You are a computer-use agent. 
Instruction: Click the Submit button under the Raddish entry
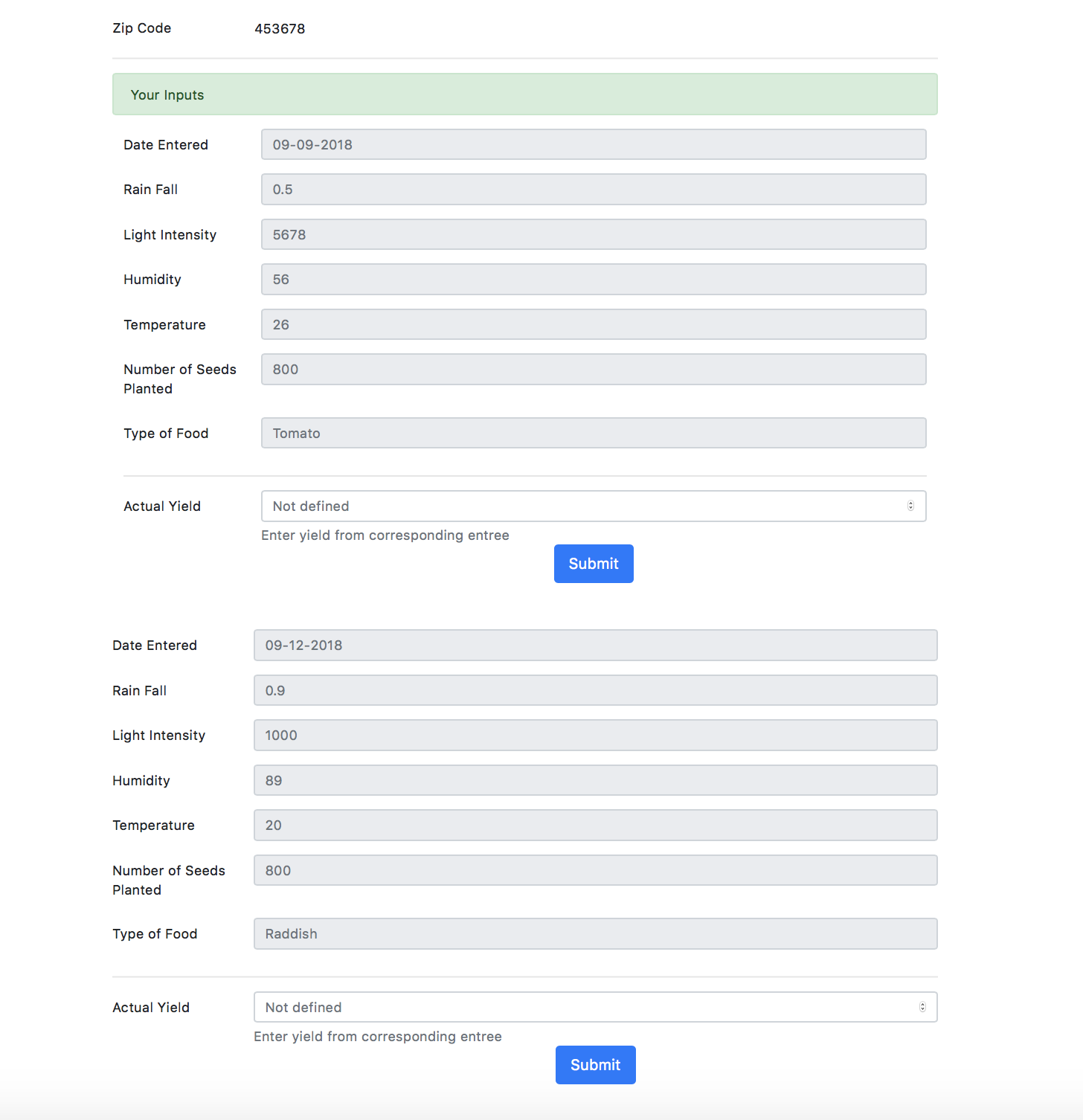tap(595, 1065)
